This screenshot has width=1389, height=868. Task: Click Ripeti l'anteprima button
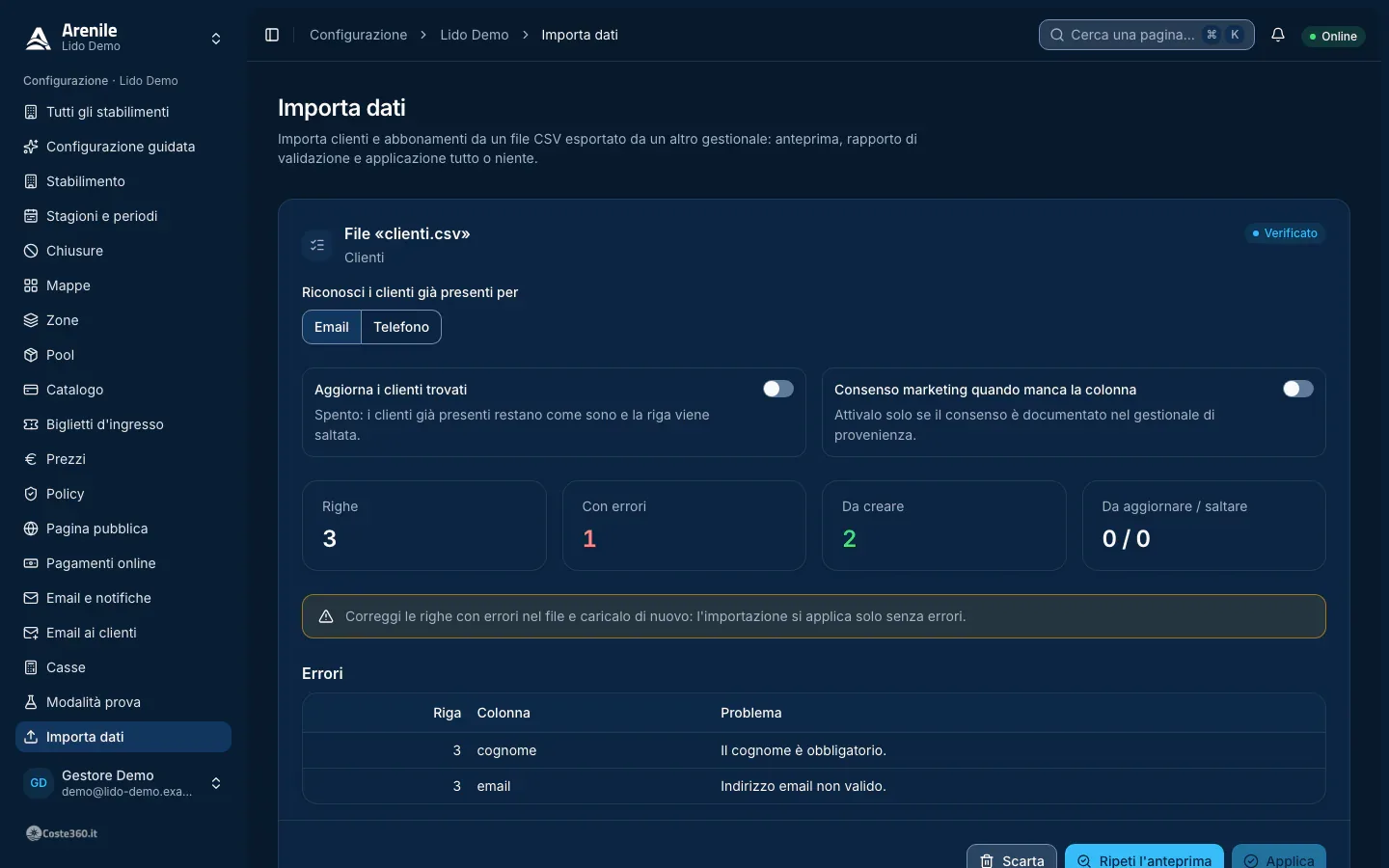(1144, 856)
